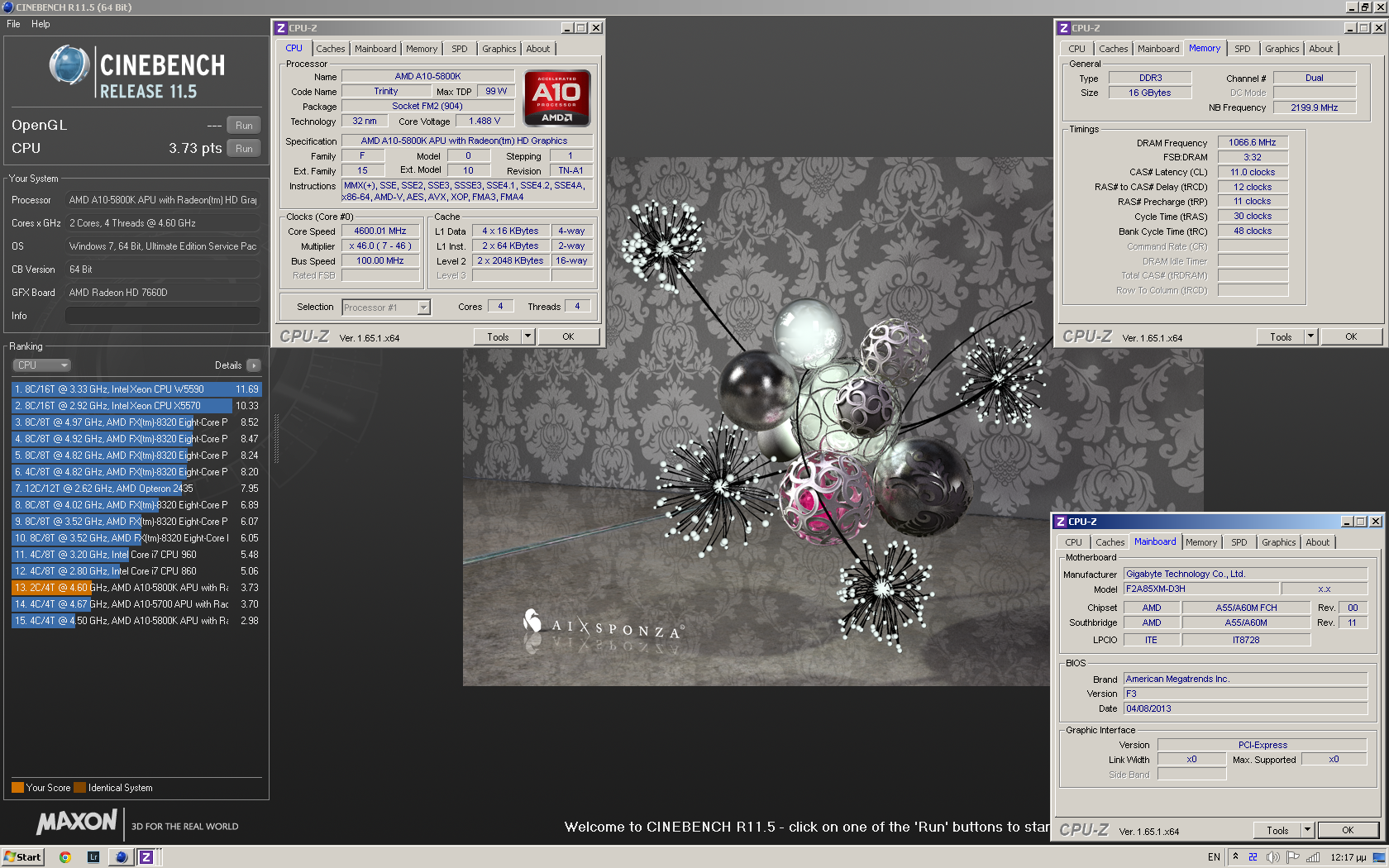Select the About tab in the left CPU-Z window

[x=538, y=49]
